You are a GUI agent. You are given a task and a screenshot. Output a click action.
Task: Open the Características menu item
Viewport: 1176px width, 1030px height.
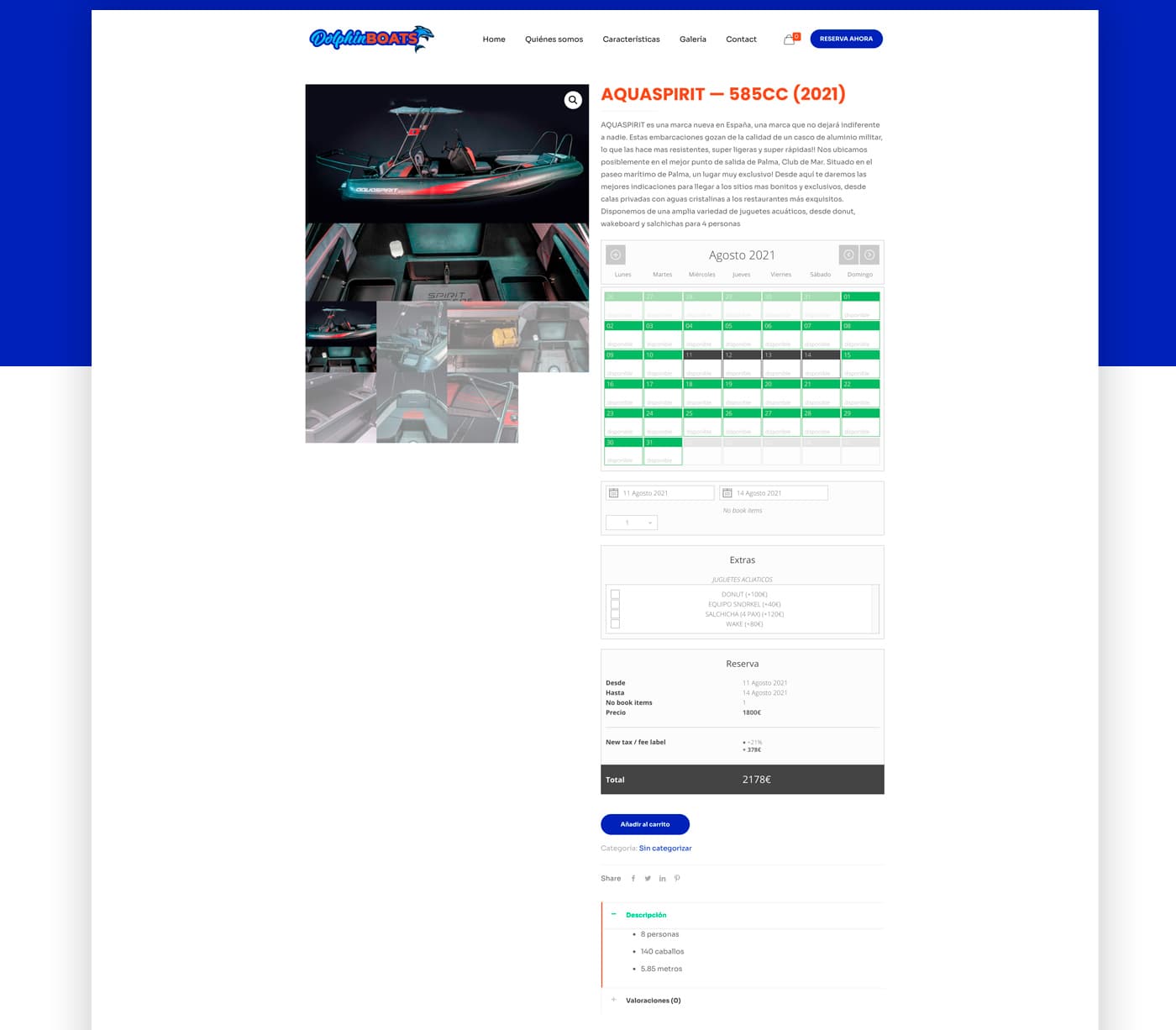(x=631, y=39)
